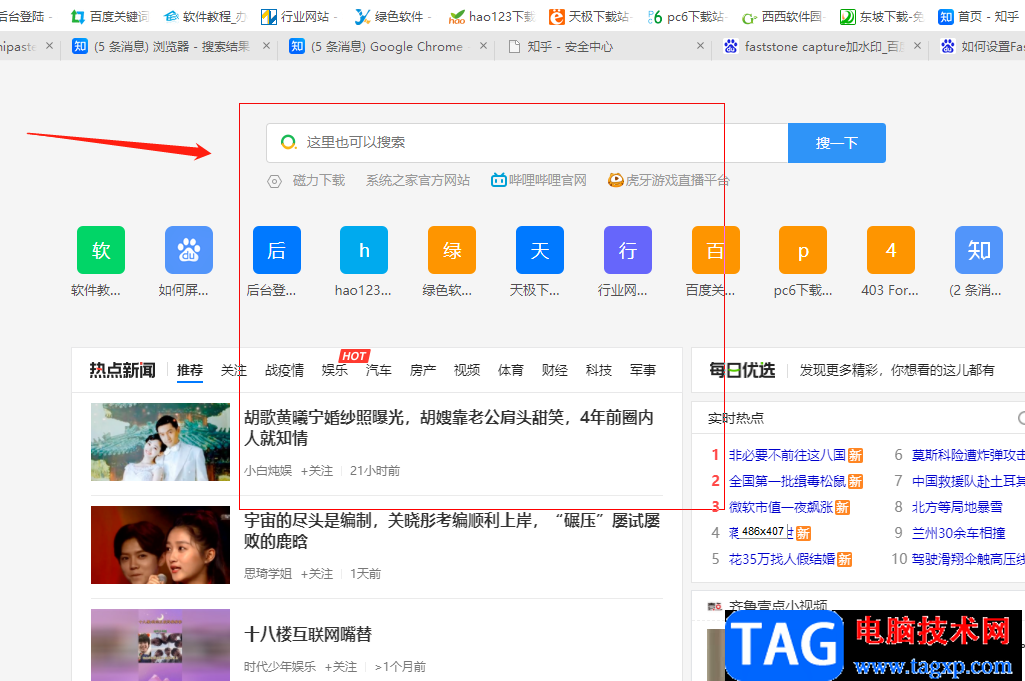This screenshot has width=1025, height=681.
Task: Open the 天极下载站 bookmark
Action: 589,16
